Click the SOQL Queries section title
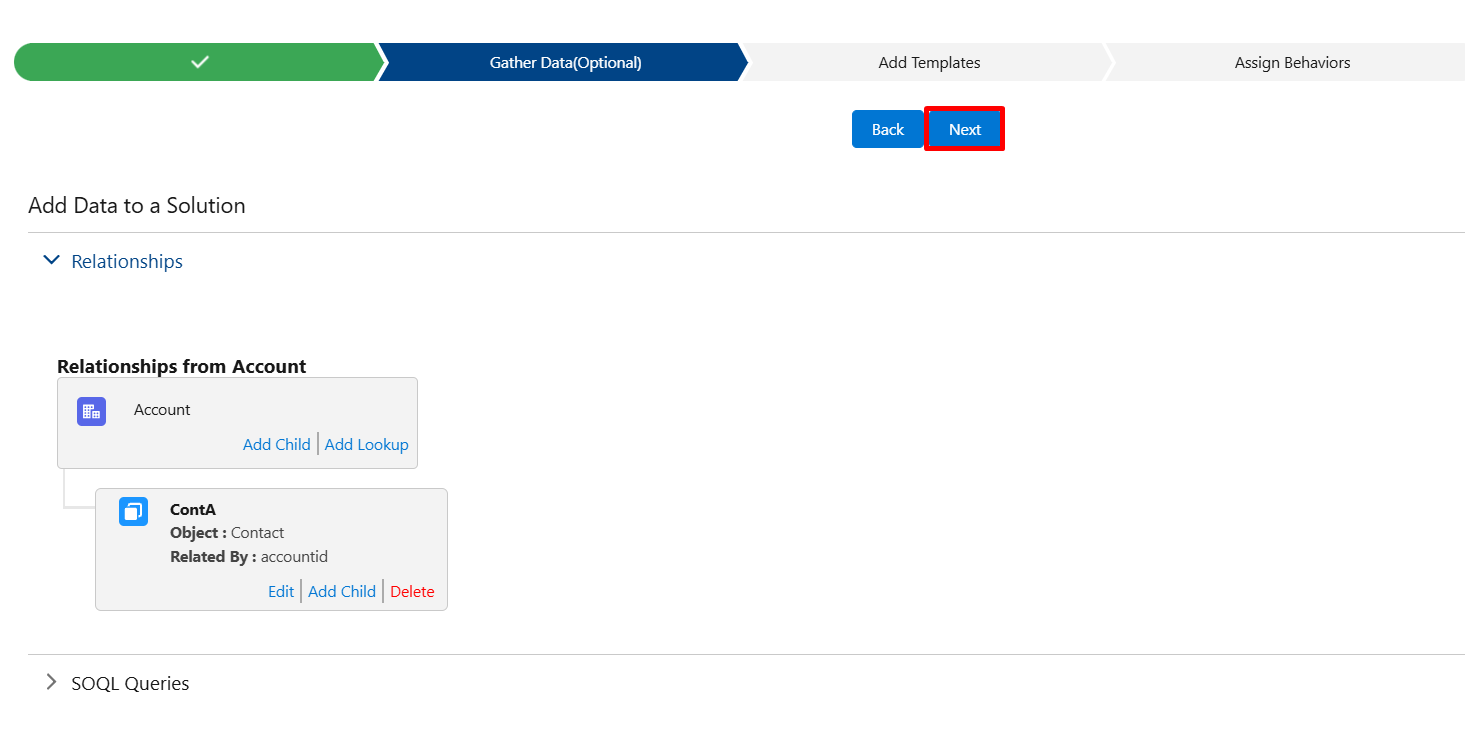Viewport: 1465px width, 732px height. coord(130,683)
